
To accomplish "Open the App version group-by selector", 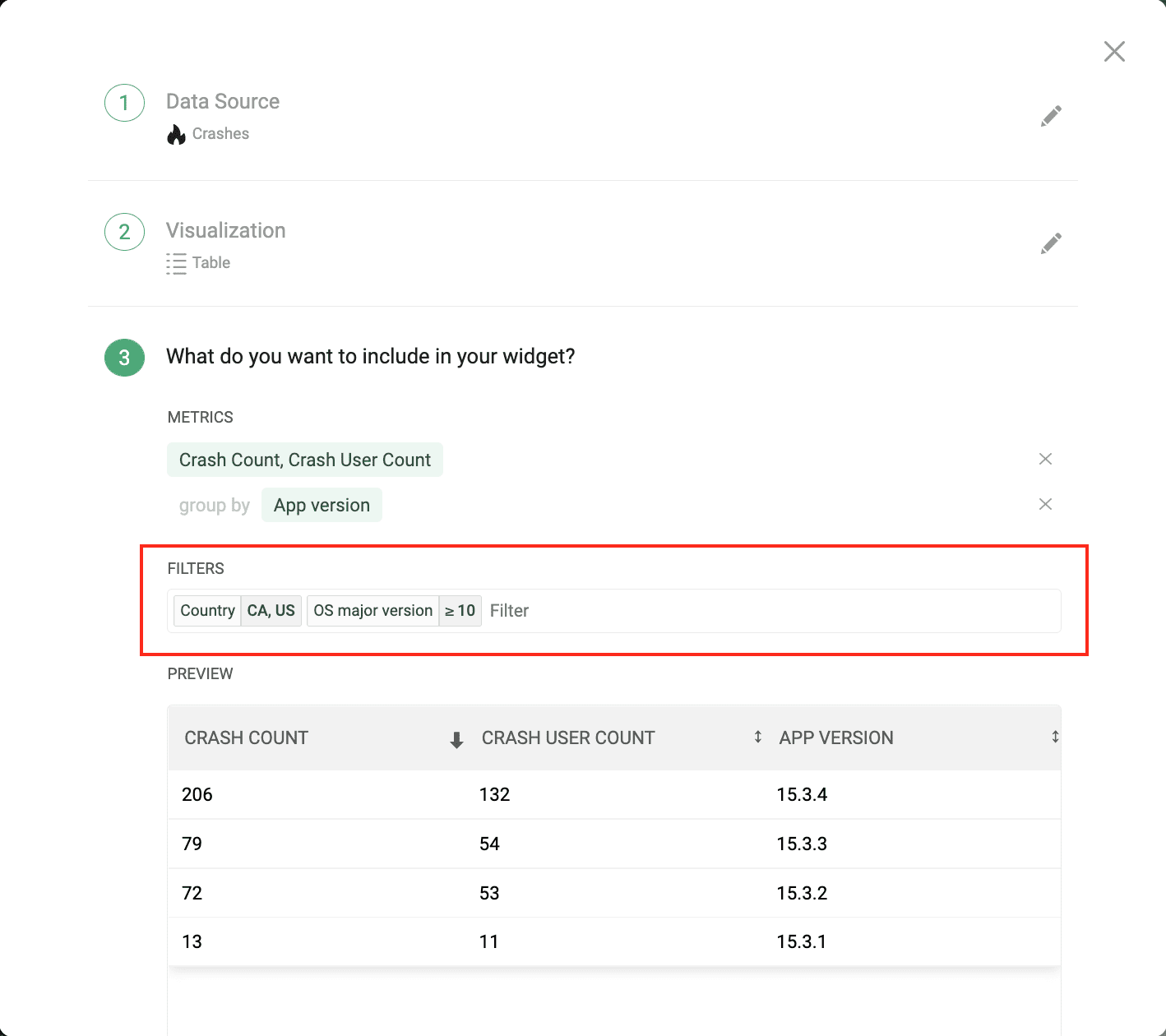I will [x=322, y=505].
